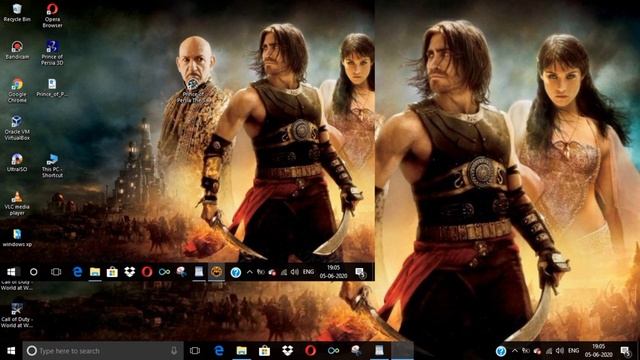
Task: Select the Prince_of_P... file on desktop
Action: point(52,87)
